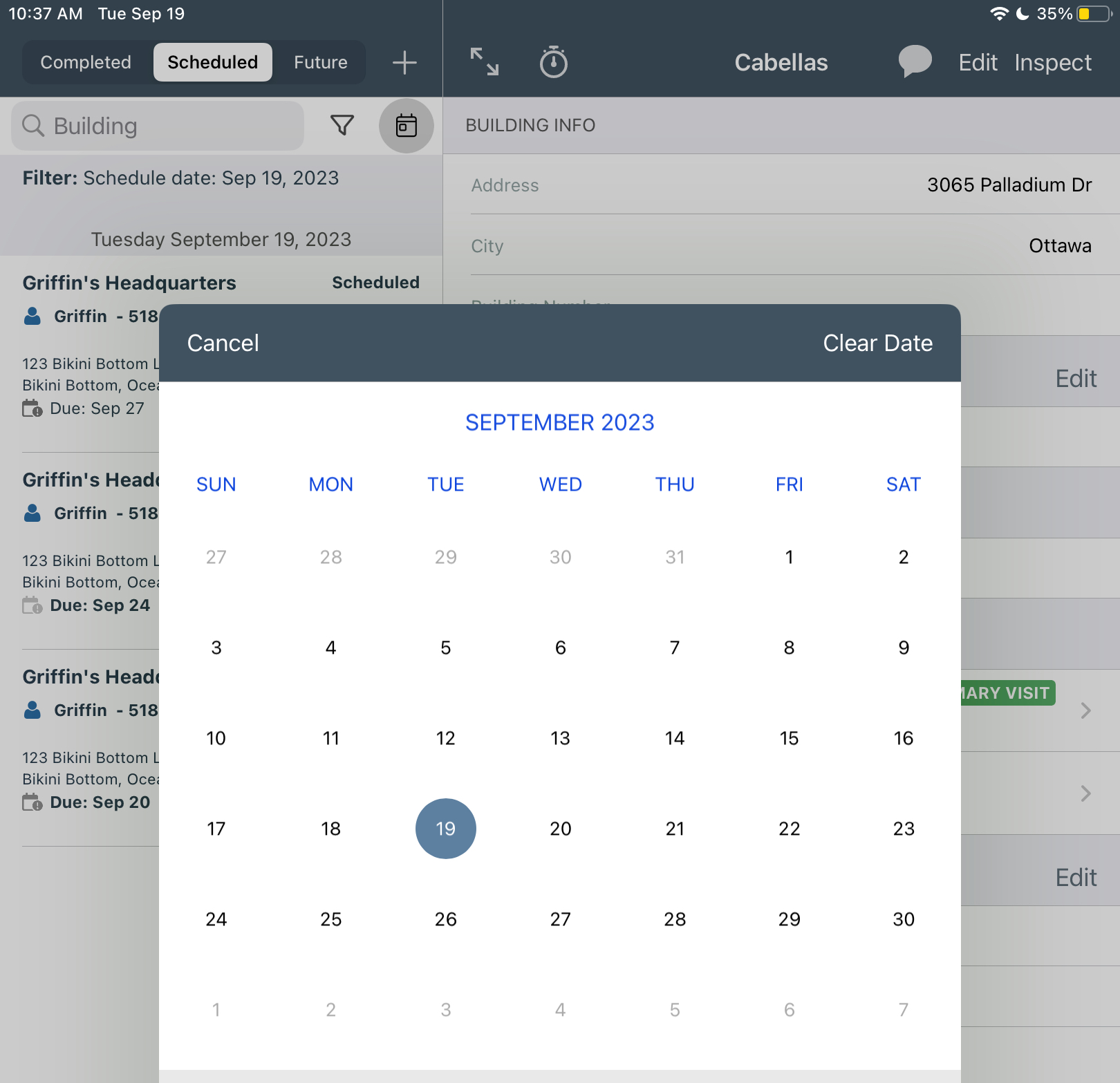The image size is (1120, 1083).
Task: Expand the Primary Visit row chevron
Action: tap(1085, 710)
